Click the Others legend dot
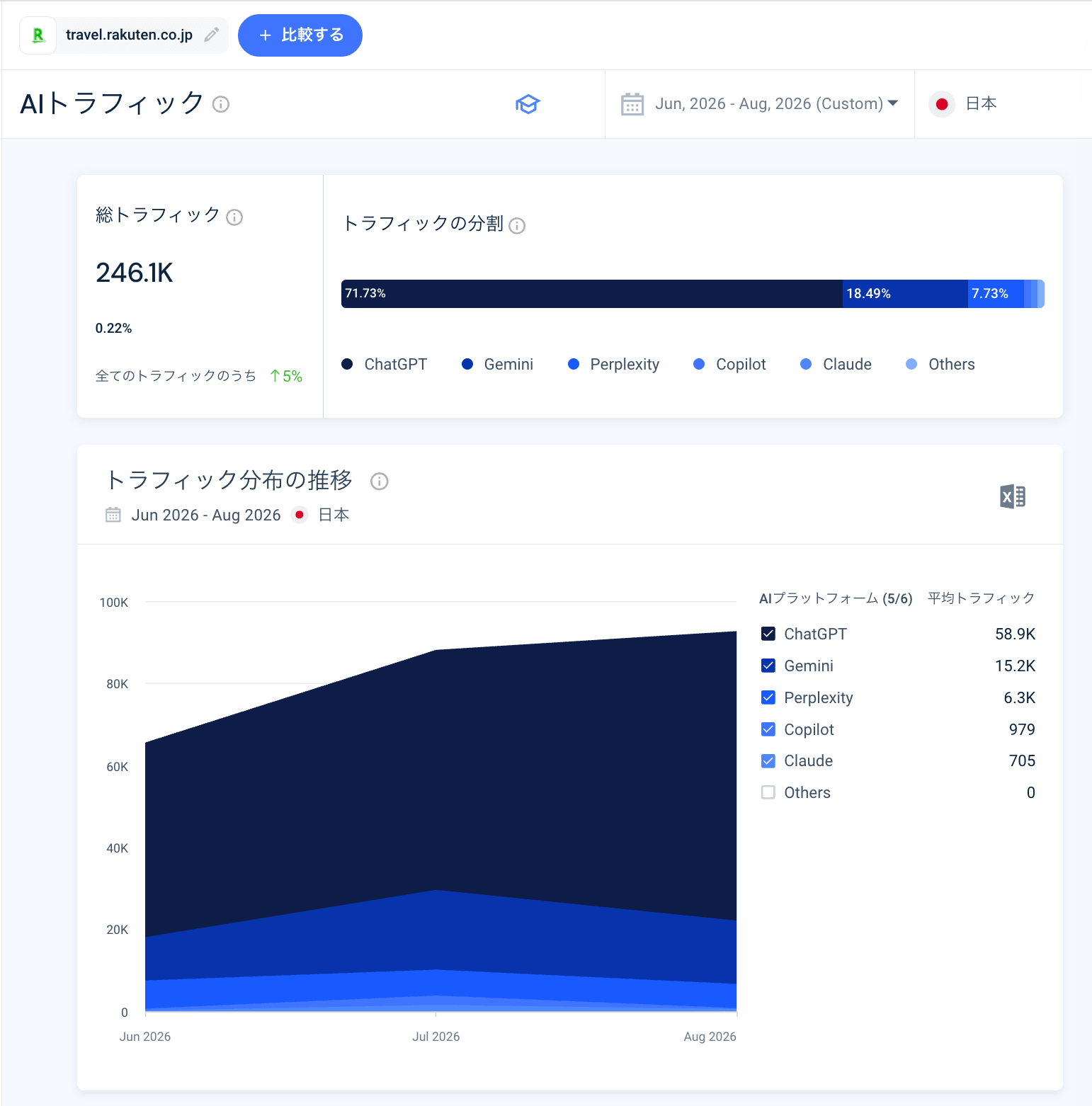 pyautogui.click(x=911, y=364)
